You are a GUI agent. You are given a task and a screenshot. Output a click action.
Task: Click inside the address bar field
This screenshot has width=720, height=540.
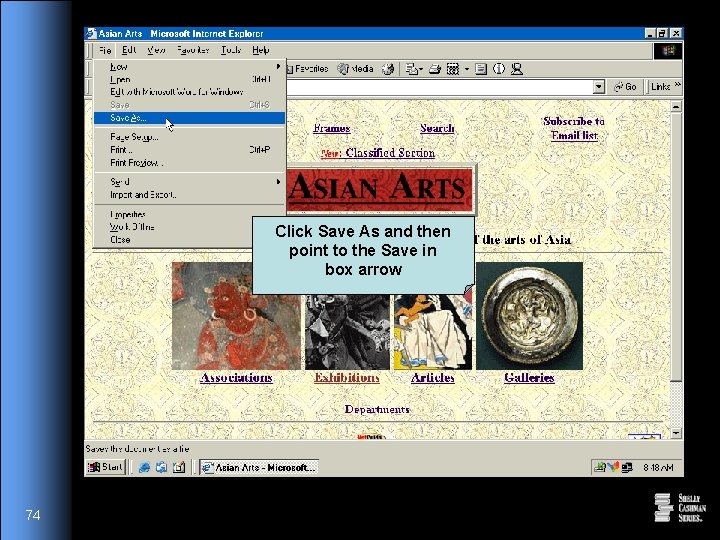click(x=439, y=87)
